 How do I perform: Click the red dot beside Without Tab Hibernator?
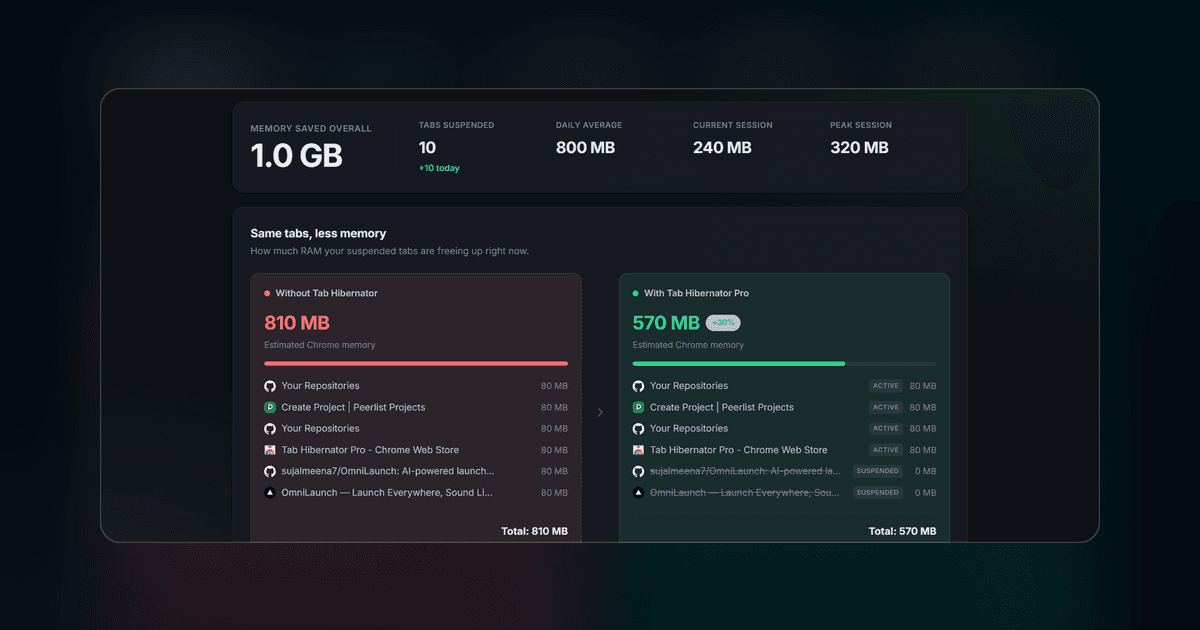[267, 294]
